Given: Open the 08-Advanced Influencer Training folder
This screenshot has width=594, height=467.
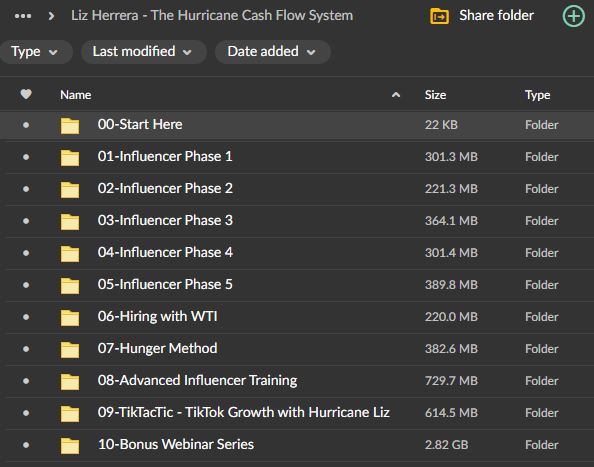Looking at the screenshot, I should tap(197, 380).
